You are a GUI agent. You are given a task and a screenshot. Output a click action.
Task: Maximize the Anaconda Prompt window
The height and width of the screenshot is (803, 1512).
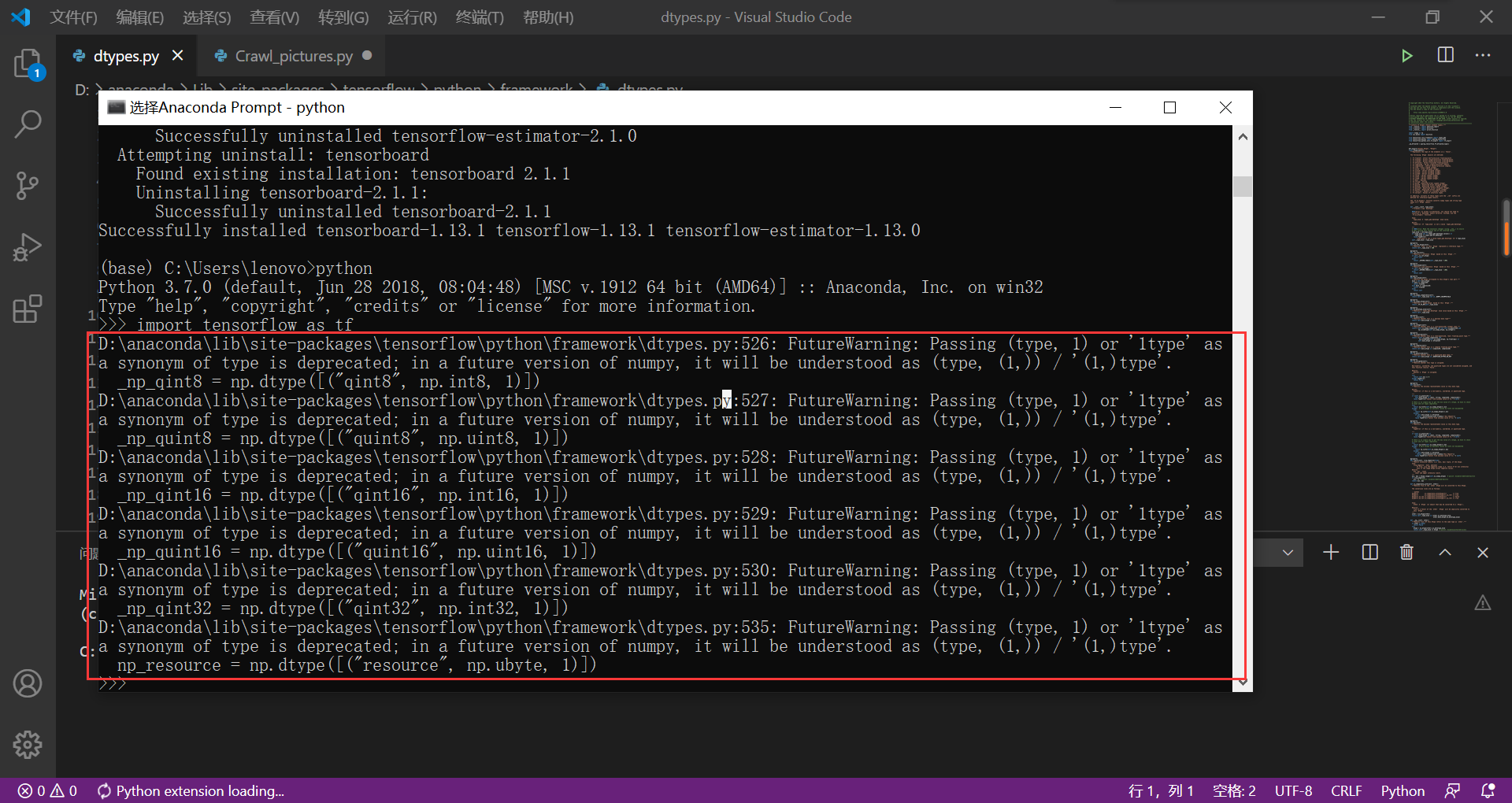1170,107
